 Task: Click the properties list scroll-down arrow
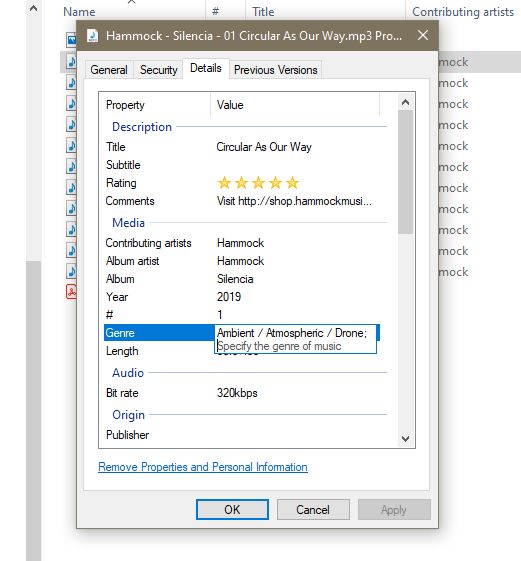click(x=405, y=438)
